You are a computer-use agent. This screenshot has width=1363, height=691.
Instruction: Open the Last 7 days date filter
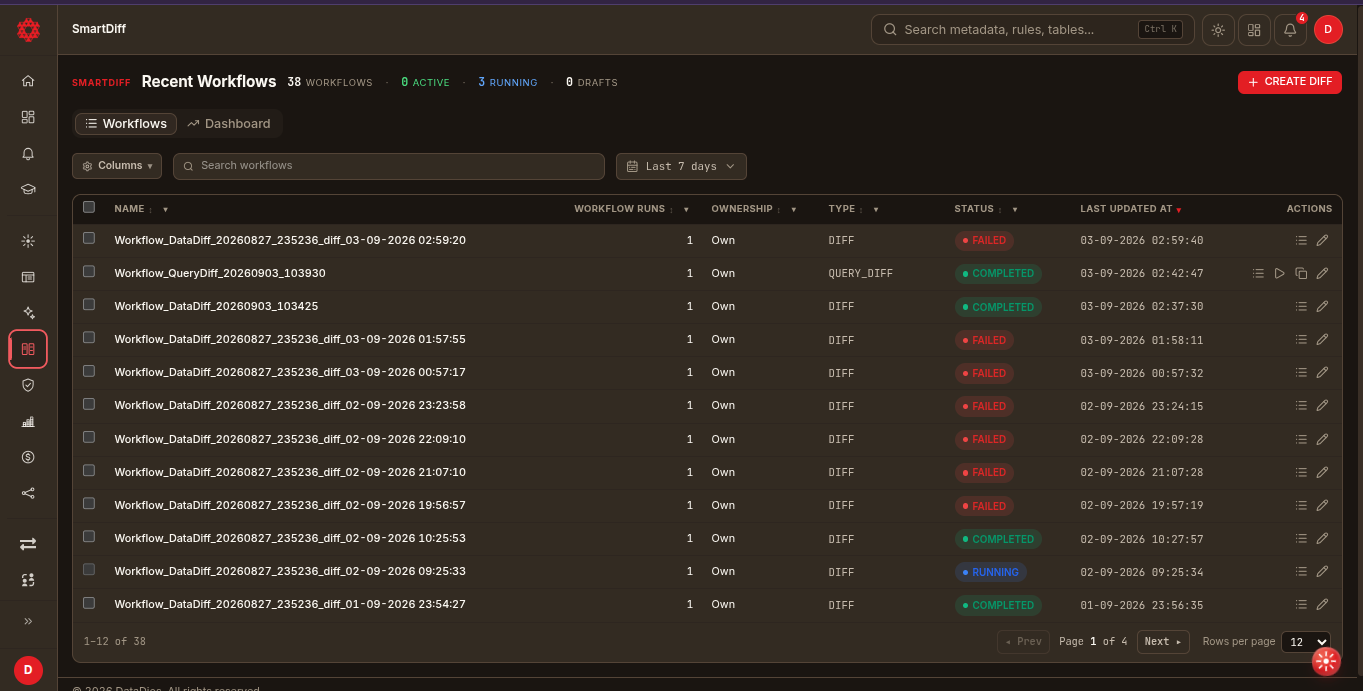pyautogui.click(x=681, y=166)
